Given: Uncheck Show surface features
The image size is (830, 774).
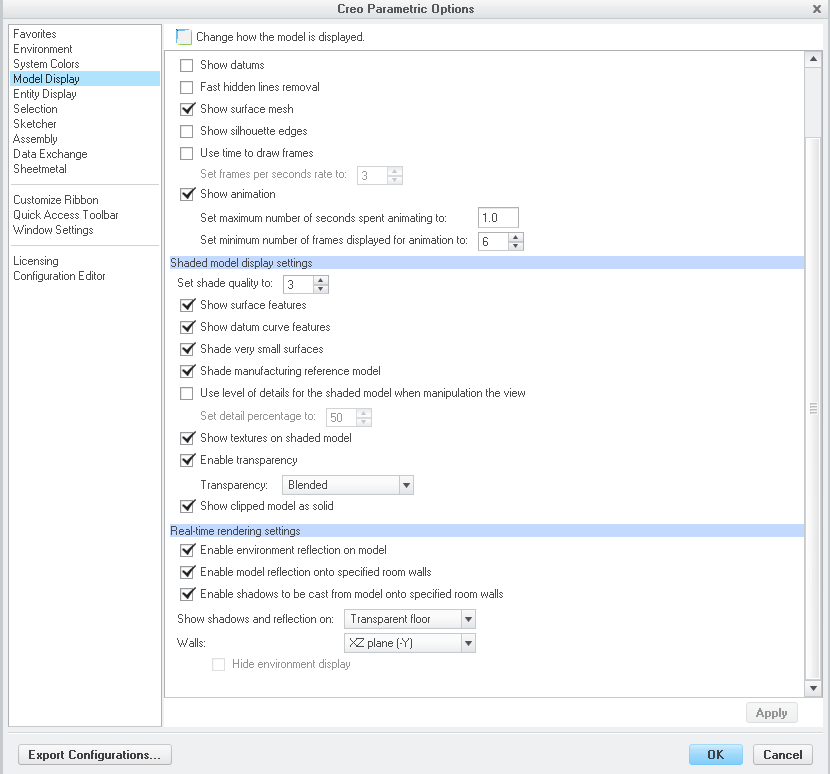Looking at the screenshot, I should pos(186,305).
